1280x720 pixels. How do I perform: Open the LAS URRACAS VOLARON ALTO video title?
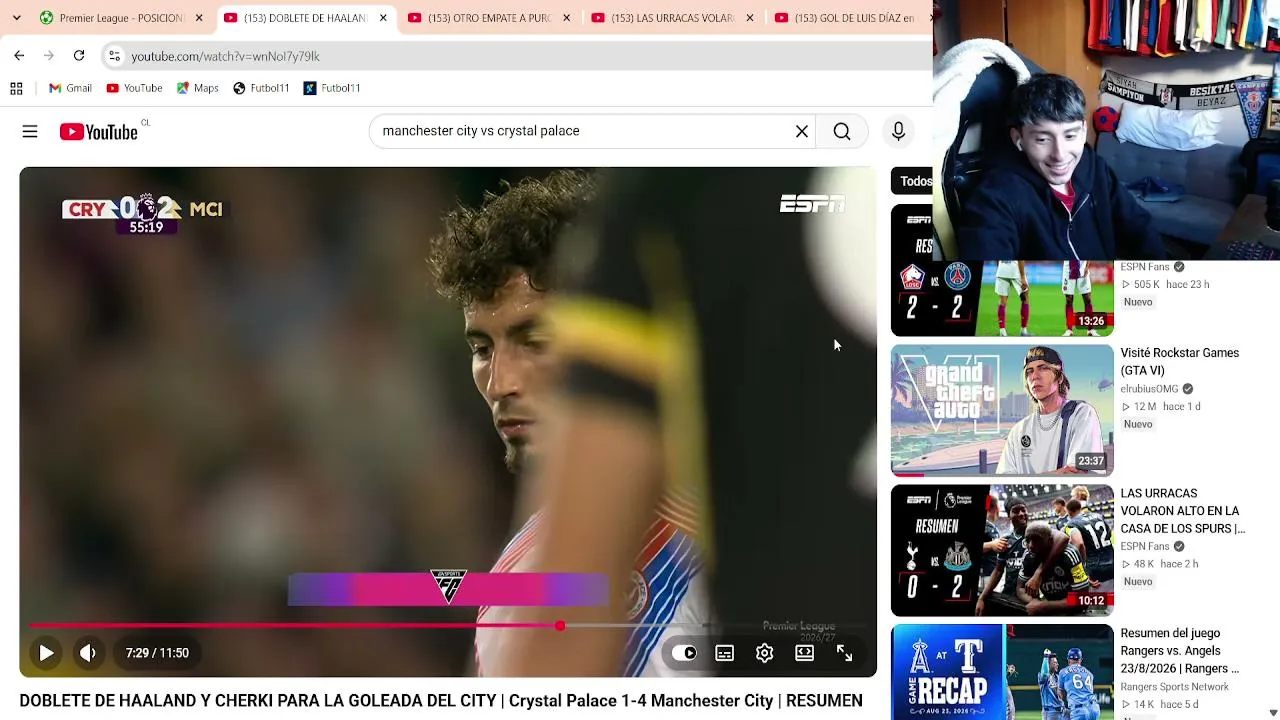point(1183,511)
